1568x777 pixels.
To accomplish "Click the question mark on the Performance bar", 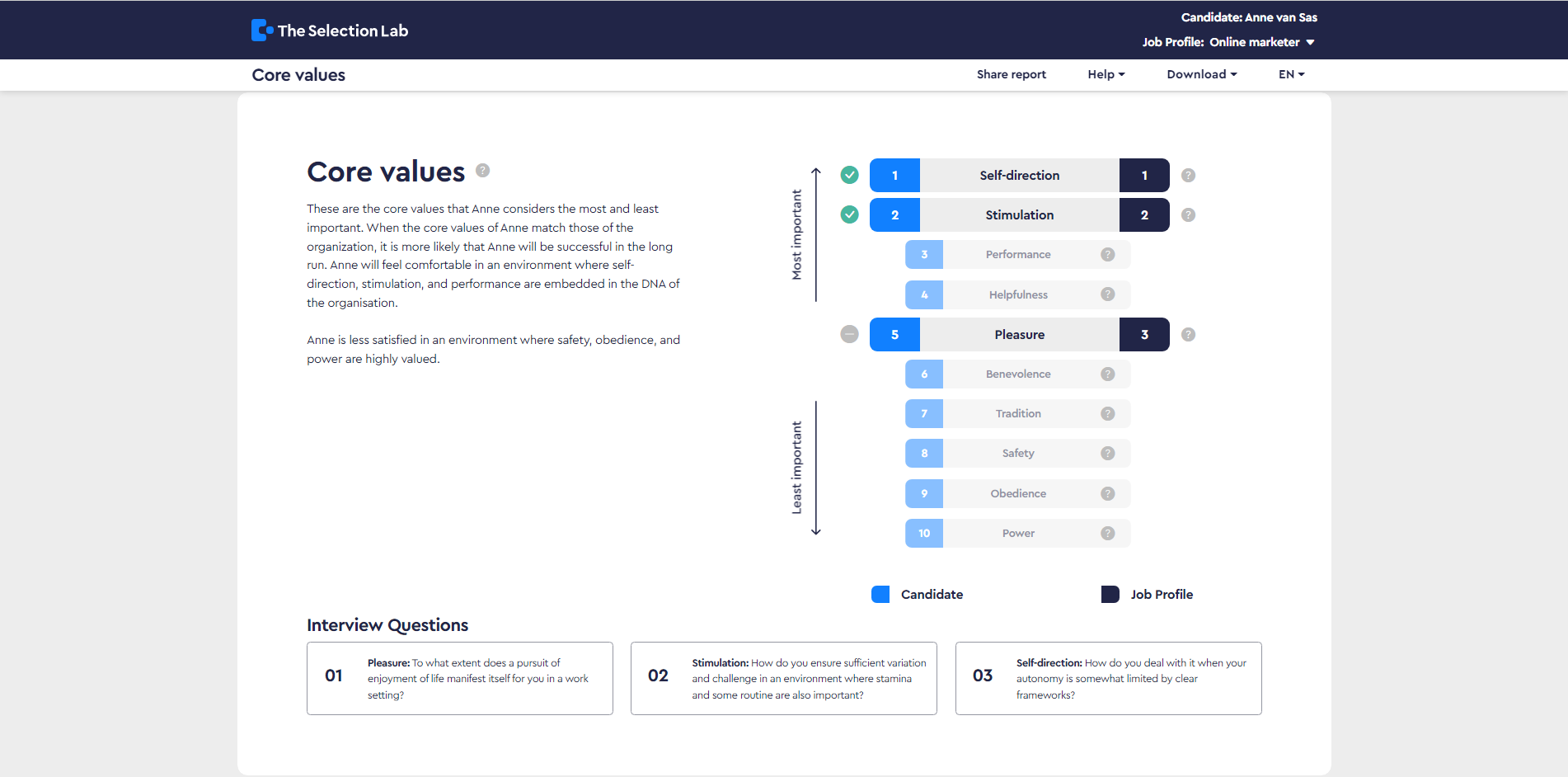I will pos(1107,254).
